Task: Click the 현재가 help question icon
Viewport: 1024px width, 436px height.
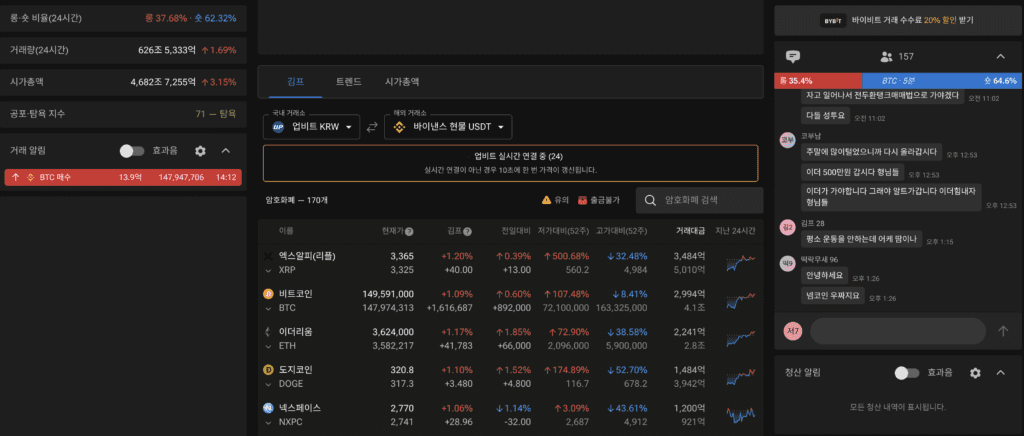Action: point(409,231)
